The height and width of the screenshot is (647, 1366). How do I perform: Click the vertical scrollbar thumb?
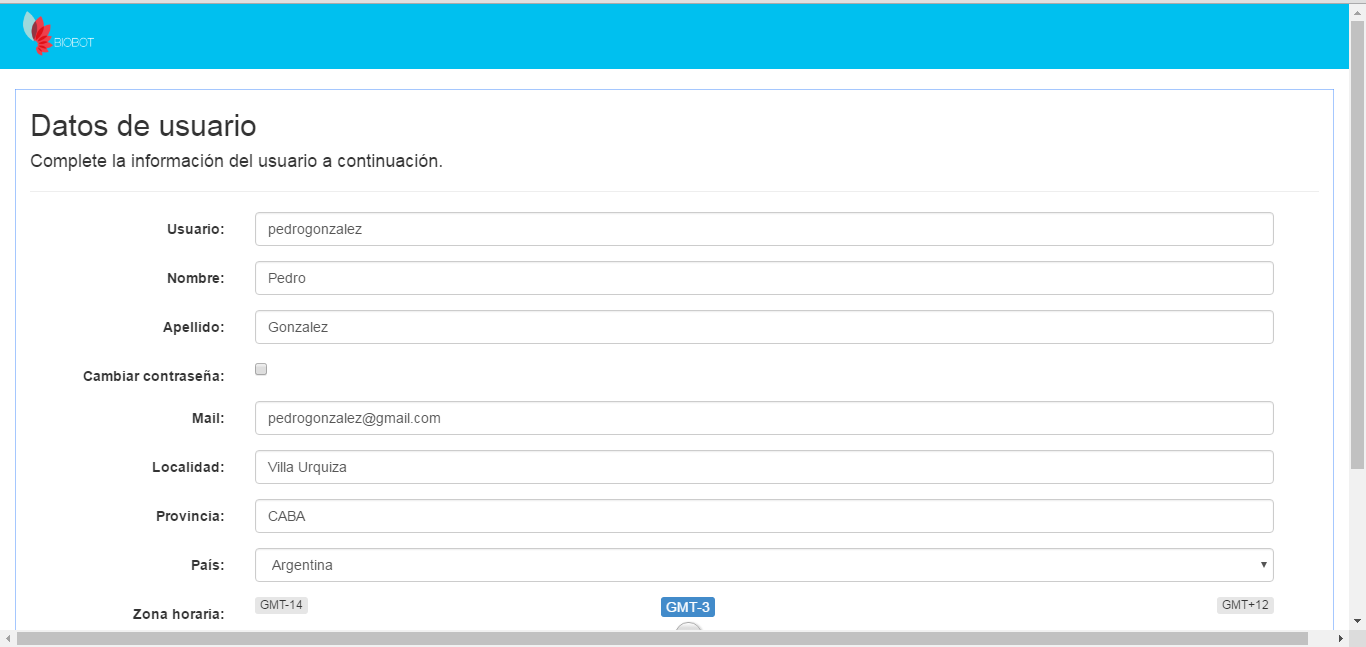tap(1357, 245)
